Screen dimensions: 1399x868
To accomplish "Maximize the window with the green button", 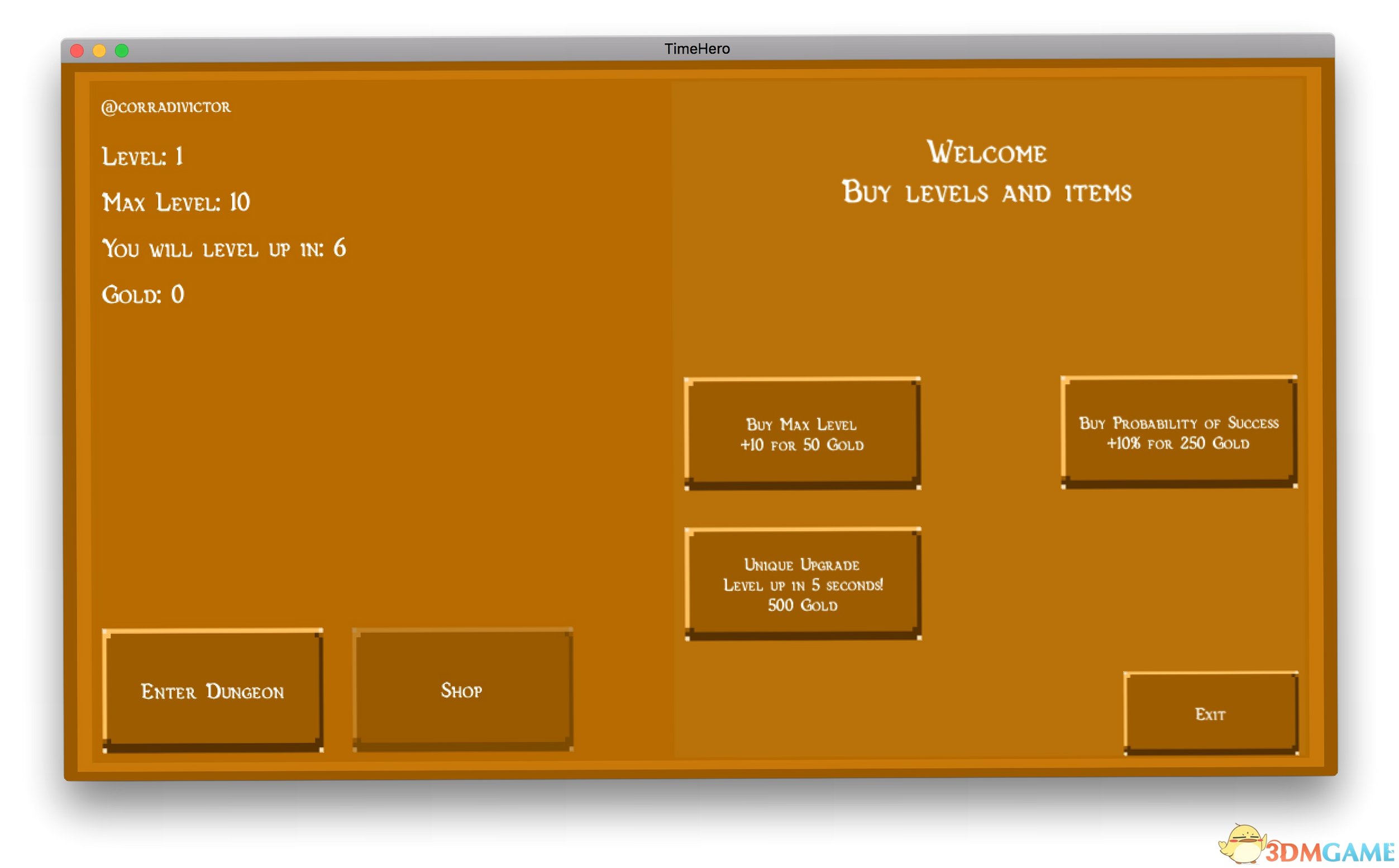I will pyautogui.click(x=122, y=51).
